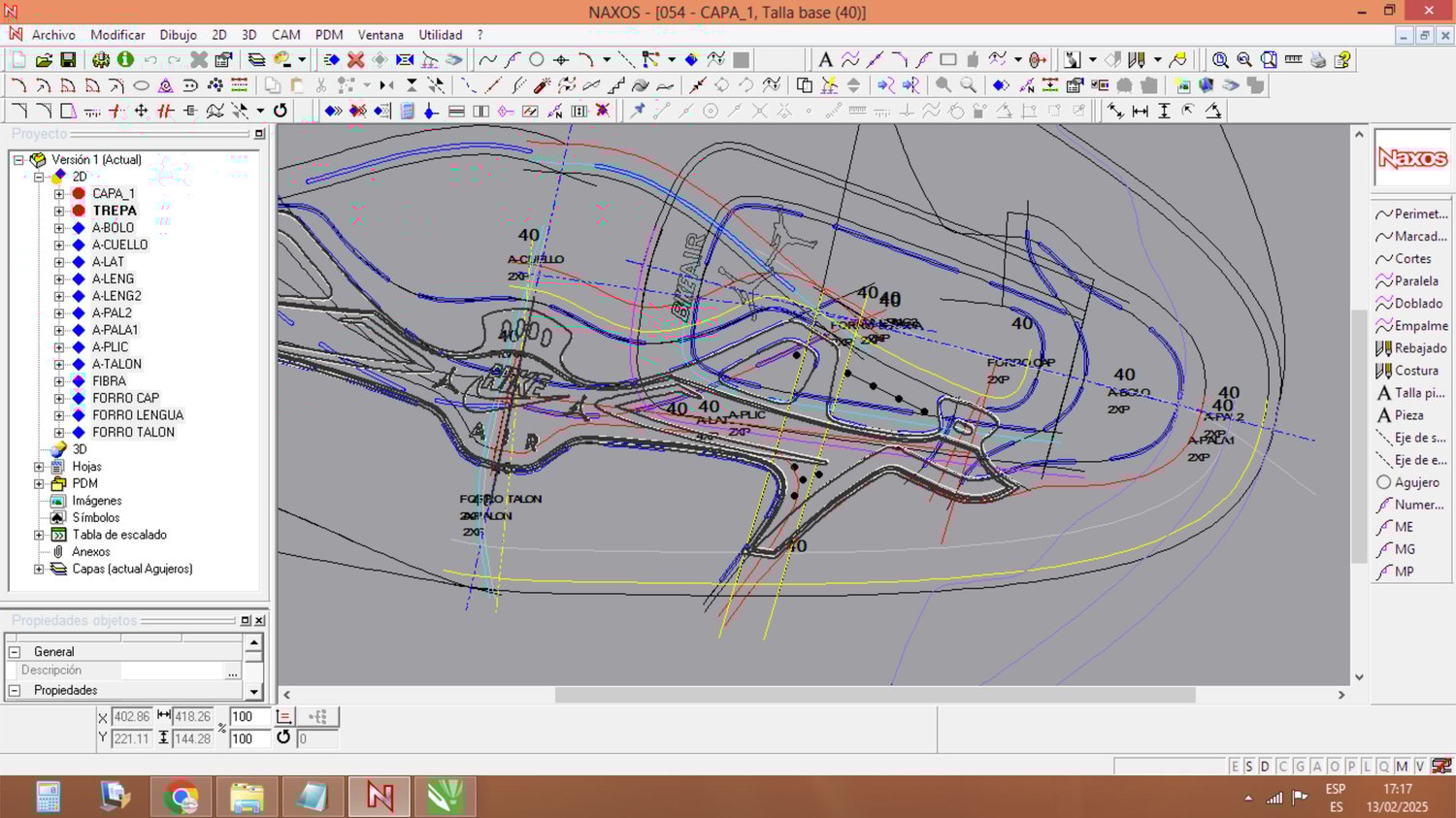Select the Perimet... line type
Image resolution: width=1456 pixels, height=818 pixels.
pos(1412,214)
